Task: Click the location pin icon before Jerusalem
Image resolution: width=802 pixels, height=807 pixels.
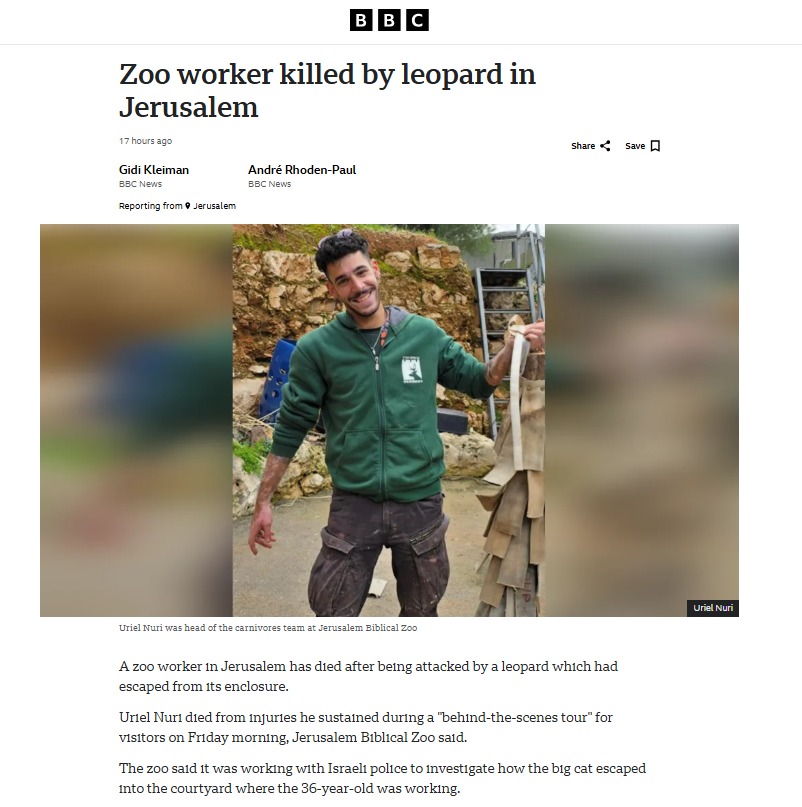Action: click(x=187, y=206)
